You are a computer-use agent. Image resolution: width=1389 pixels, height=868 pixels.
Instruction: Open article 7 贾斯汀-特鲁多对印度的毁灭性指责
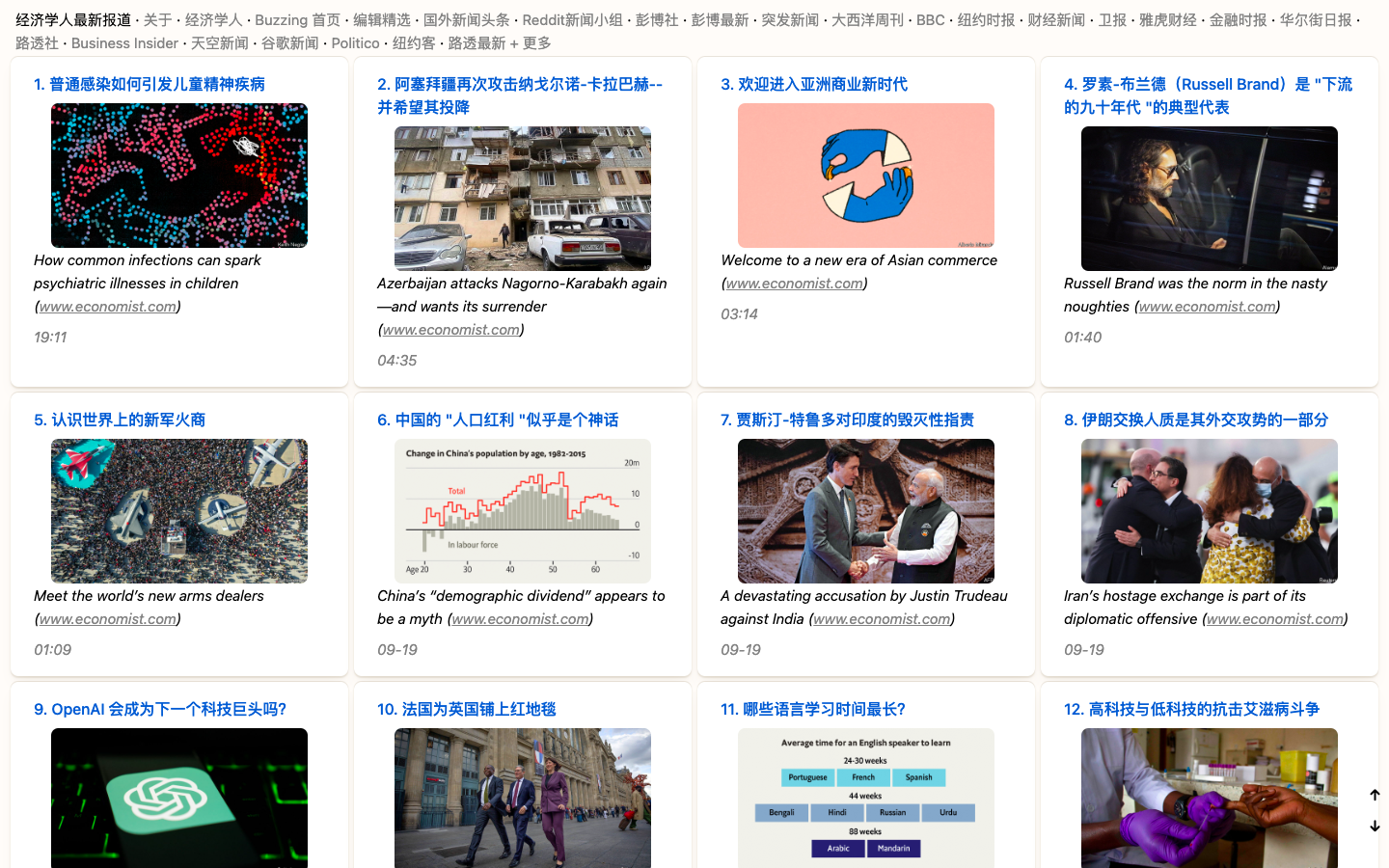click(x=847, y=420)
